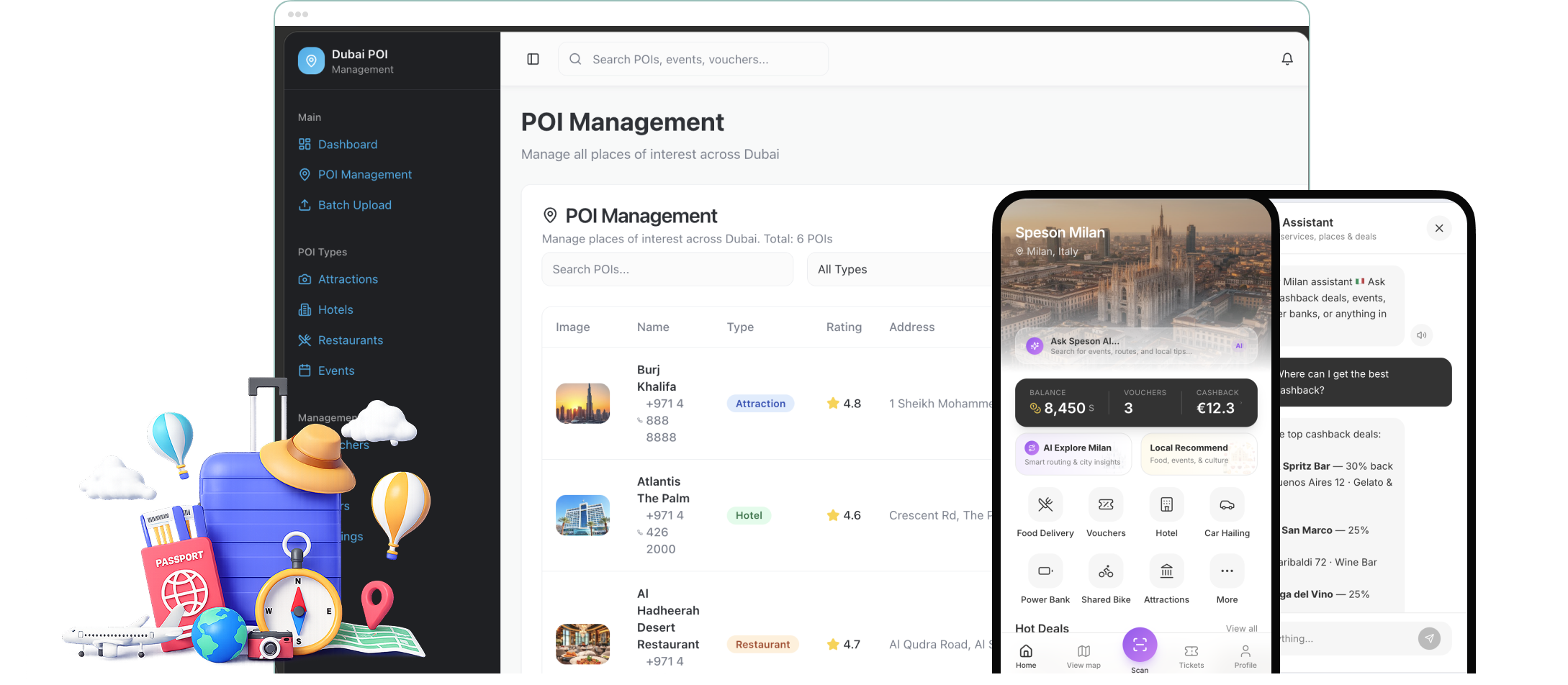This screenshot has width=1568, height=685.
Task: Click the Search POIs filter field
Action: [x=667, y=269]
